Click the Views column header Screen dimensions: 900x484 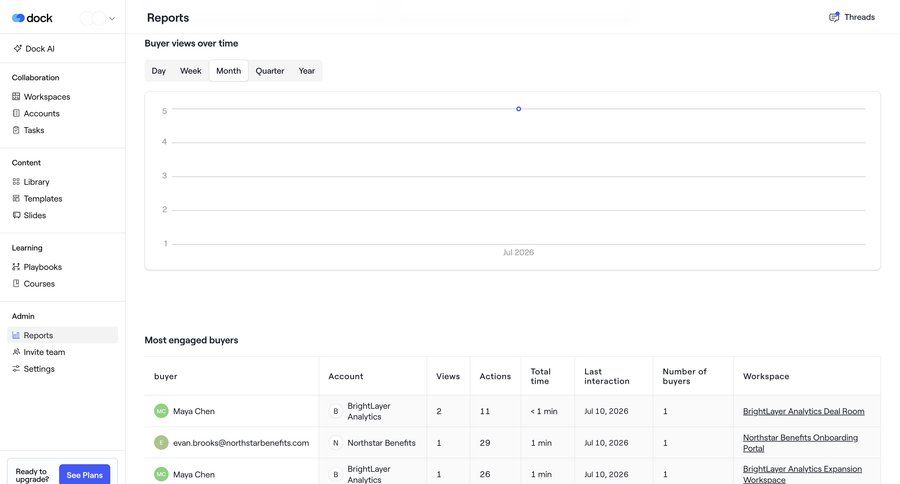tap(448, 376)
